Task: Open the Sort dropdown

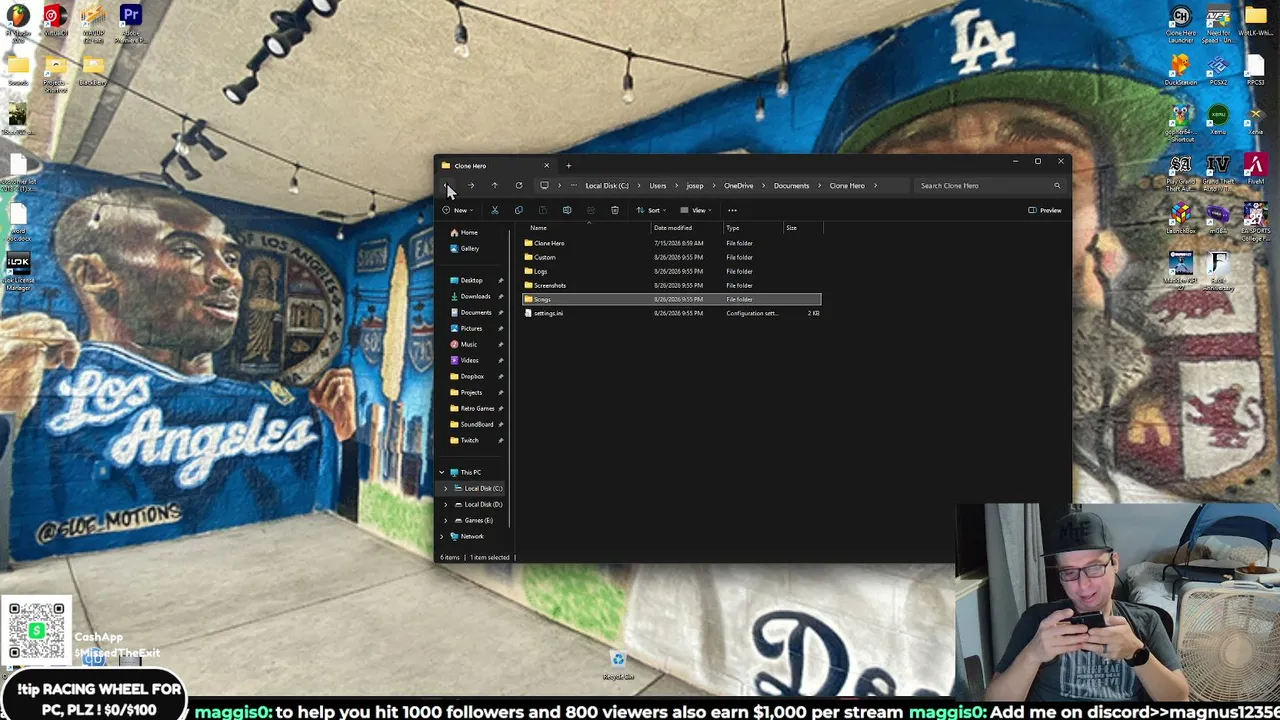Action: click(651, 210)
